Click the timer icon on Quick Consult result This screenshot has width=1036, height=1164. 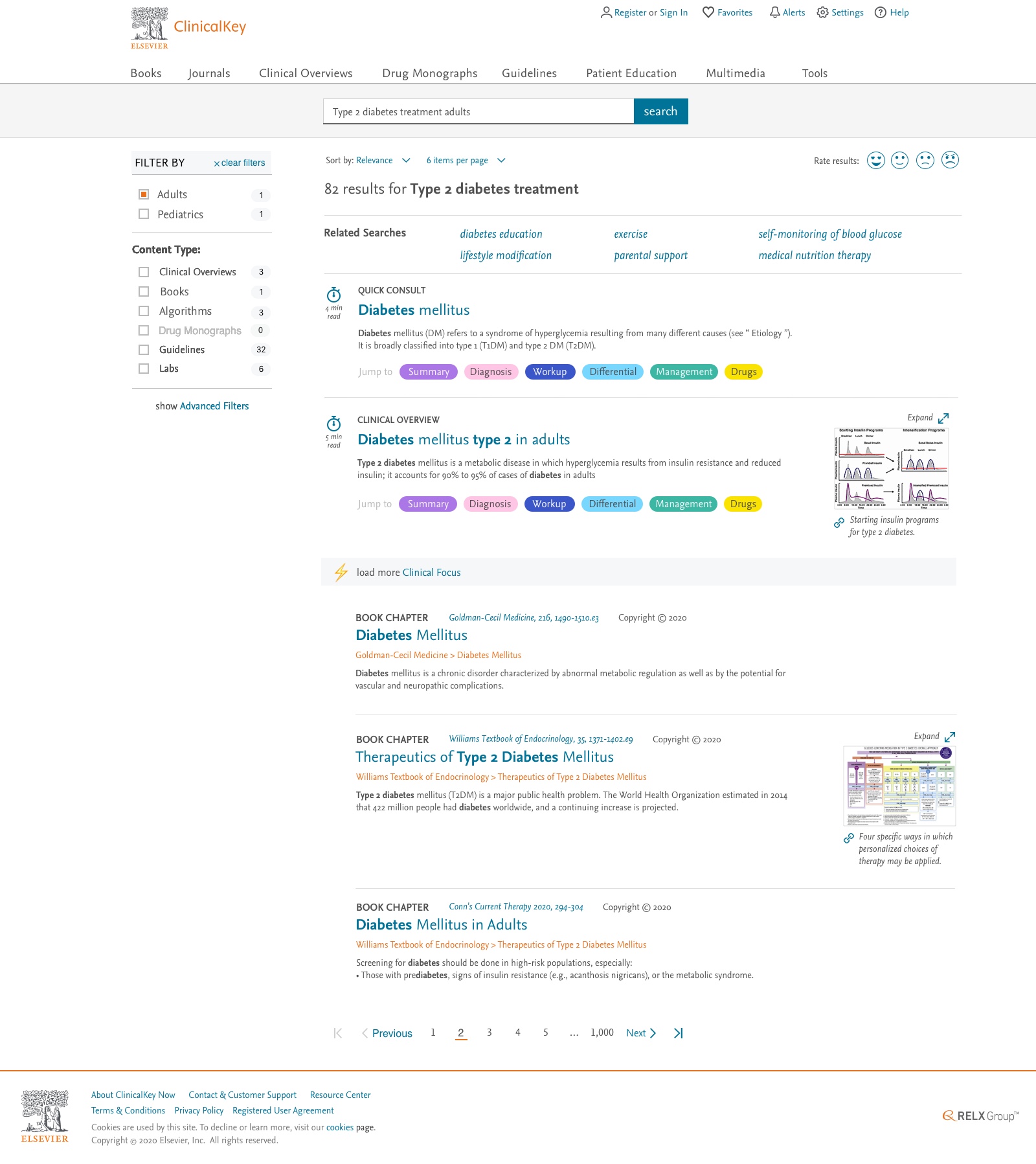pyautogui.click(x=333, y=295)
